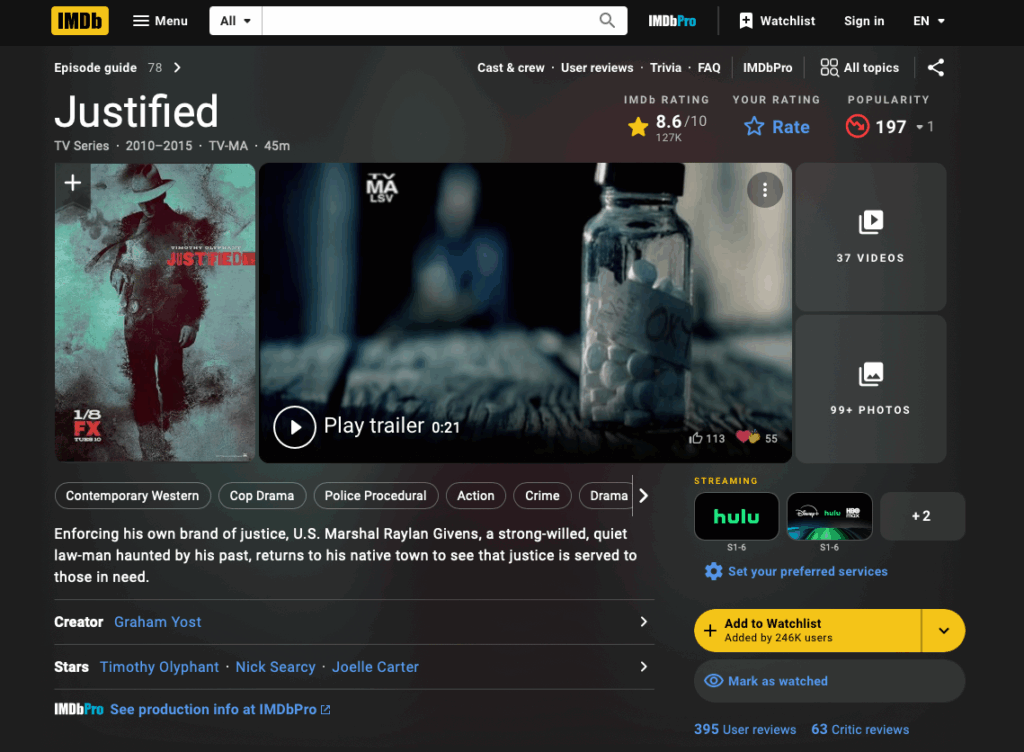Open the trailer's three-dot options menu
Image resolution: width=1024 pixels, height=752 pixels.
click(x=764, y=190)
